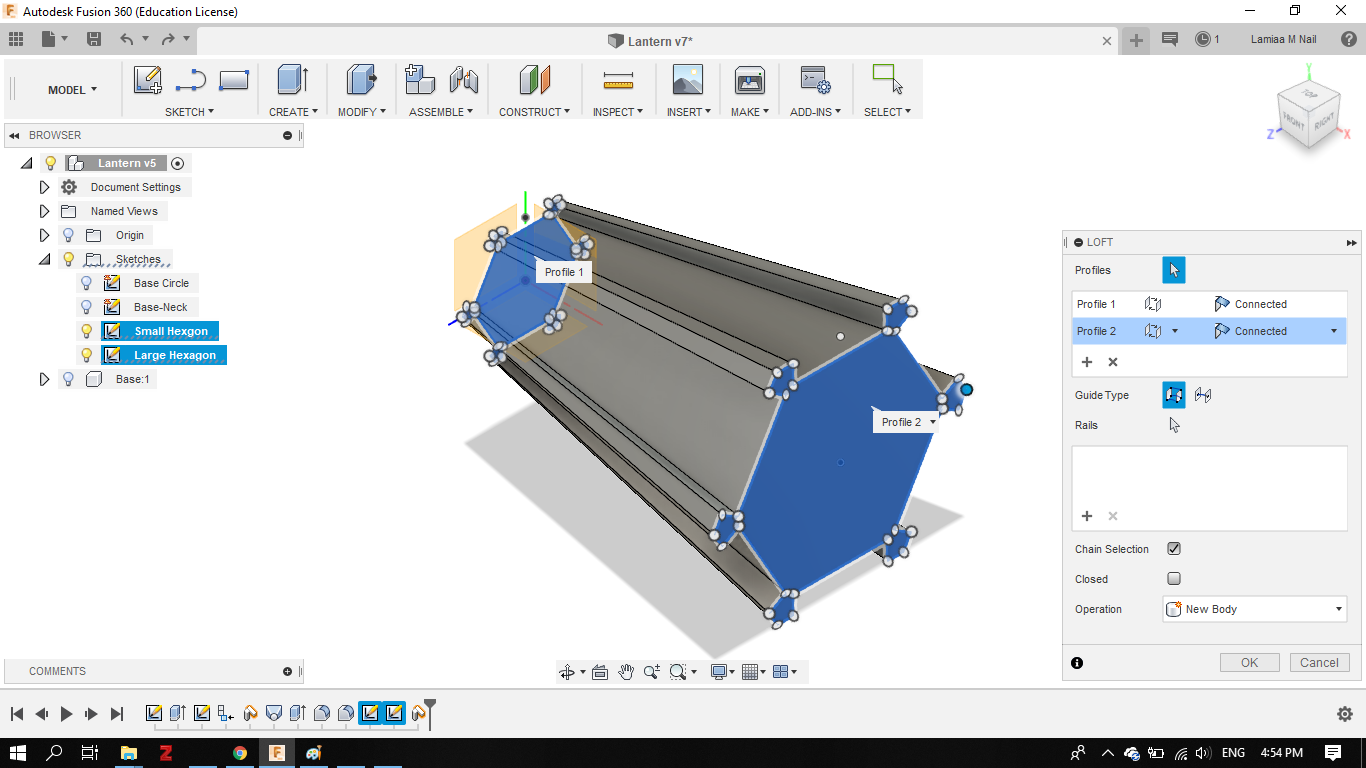Viewport: 1366px width, 768px height.
Task: Open the notifications comment icon at top right
Action: 1170,39
